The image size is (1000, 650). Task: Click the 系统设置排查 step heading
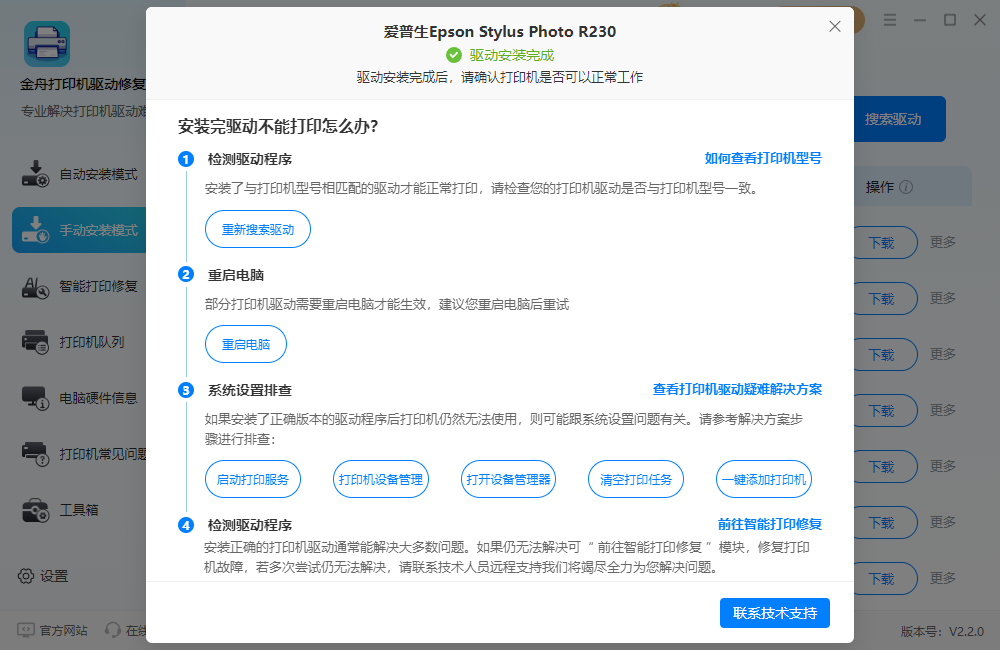coord(249,390)
